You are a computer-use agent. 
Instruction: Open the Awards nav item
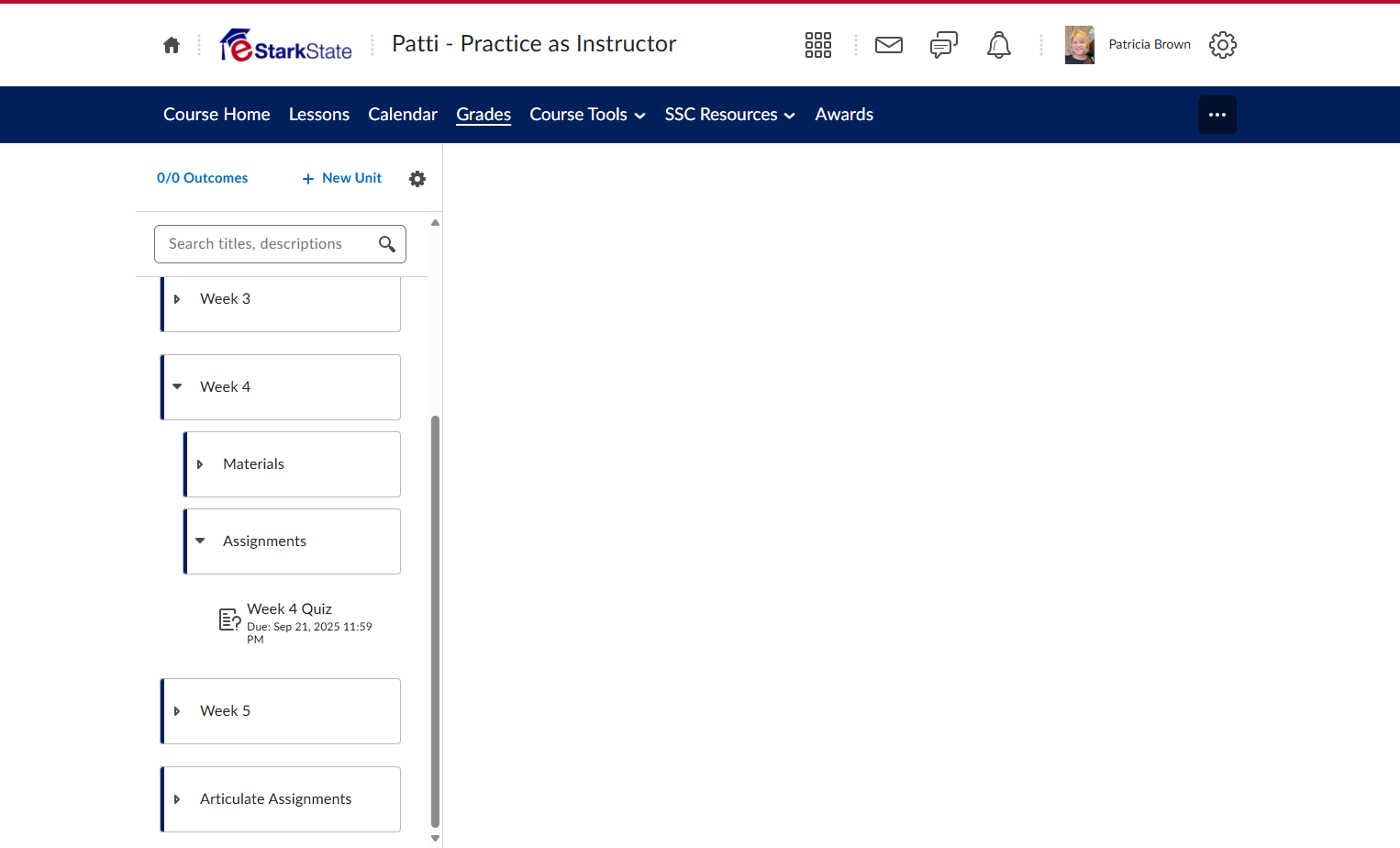(844, 115)
